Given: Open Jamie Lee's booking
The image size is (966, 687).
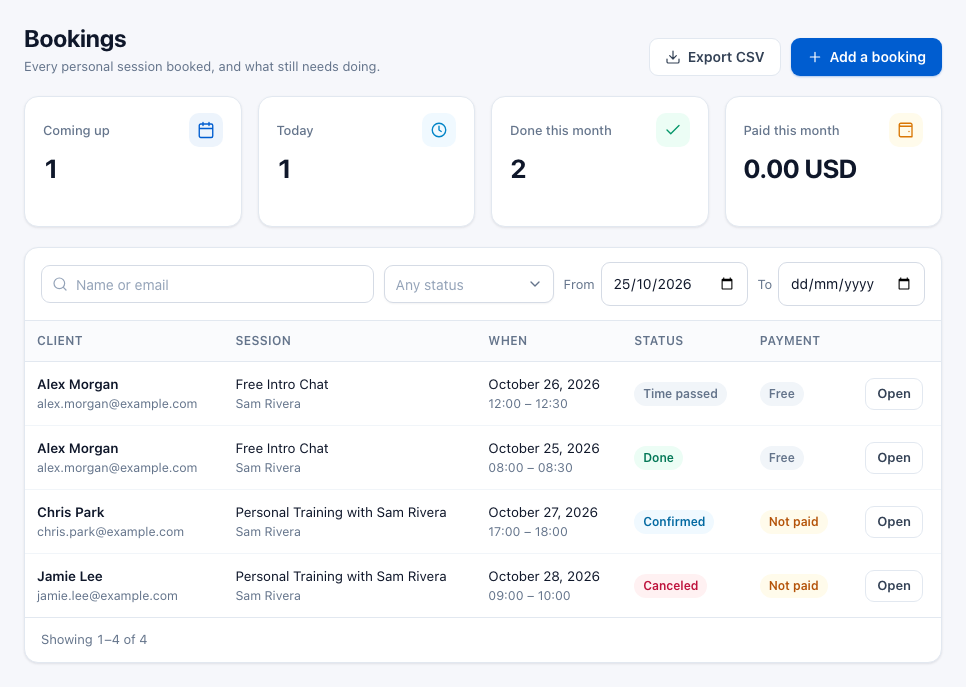Looking at the screenshot, I should click(x=893, y=586).
